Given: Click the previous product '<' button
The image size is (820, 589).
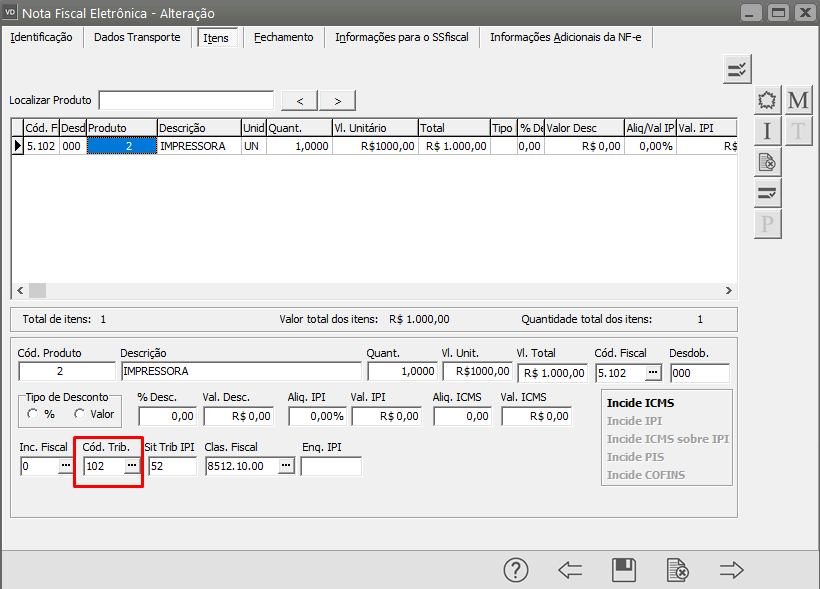Looking at the screenshot, I should click(x=299, y=100).
